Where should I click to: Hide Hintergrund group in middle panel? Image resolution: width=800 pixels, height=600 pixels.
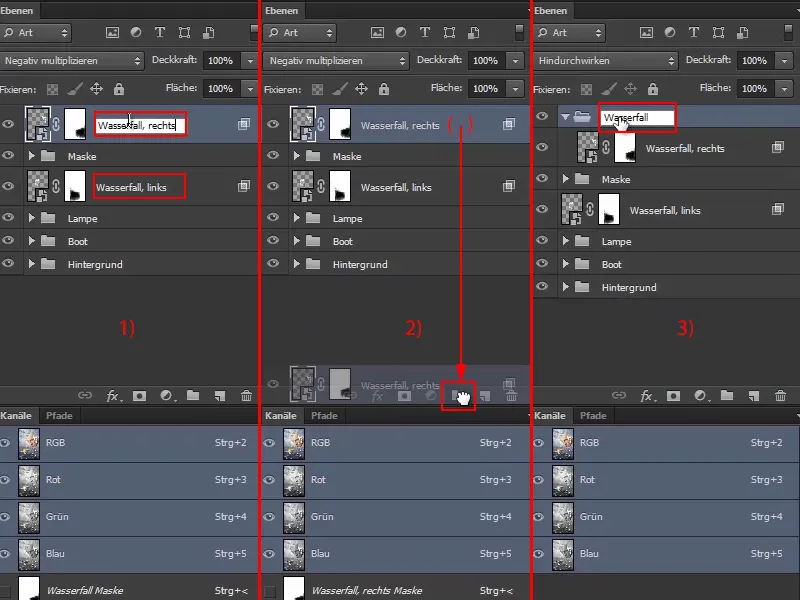273,263
